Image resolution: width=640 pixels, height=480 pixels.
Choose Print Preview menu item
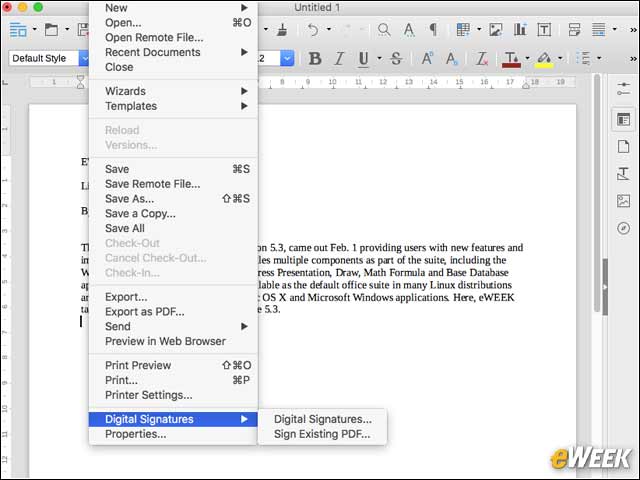(x=173, y=365)
